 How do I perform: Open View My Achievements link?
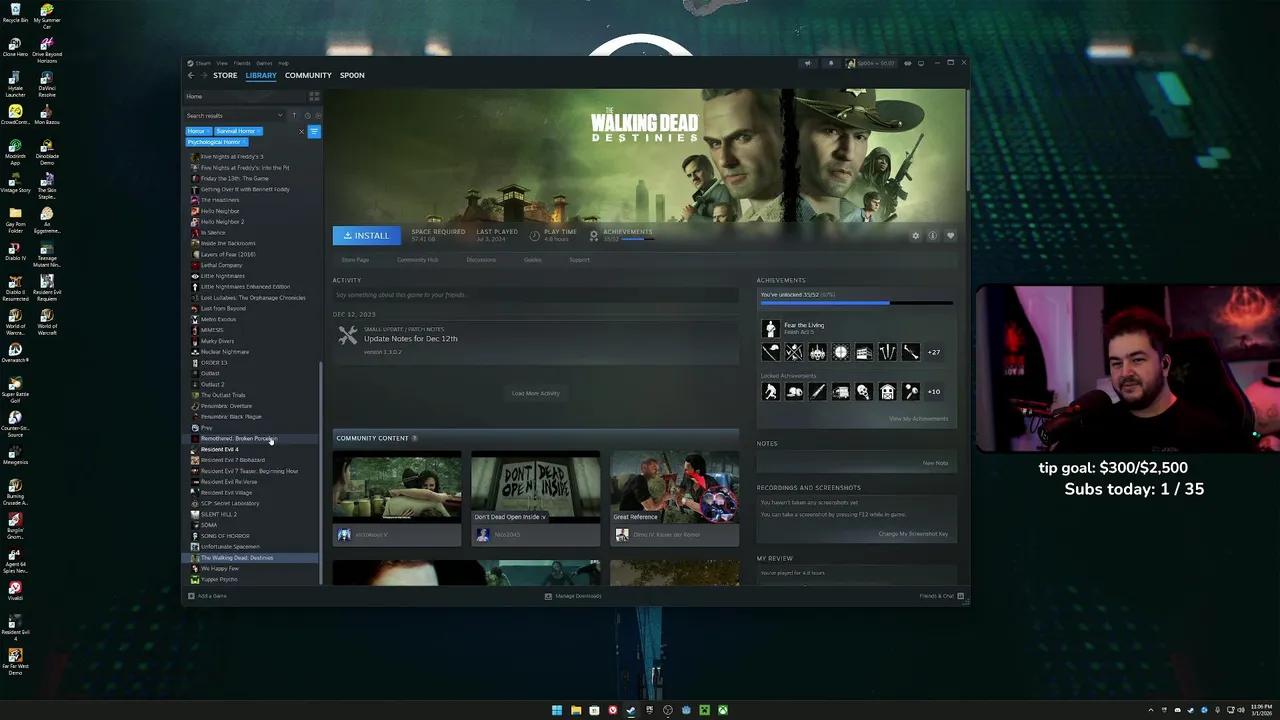click(918, 418)
